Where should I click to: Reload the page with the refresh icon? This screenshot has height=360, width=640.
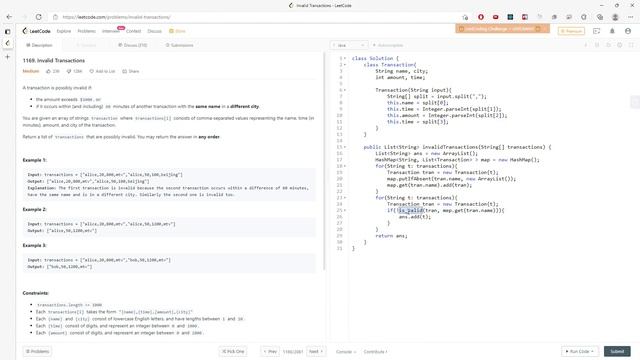[39, 17]
